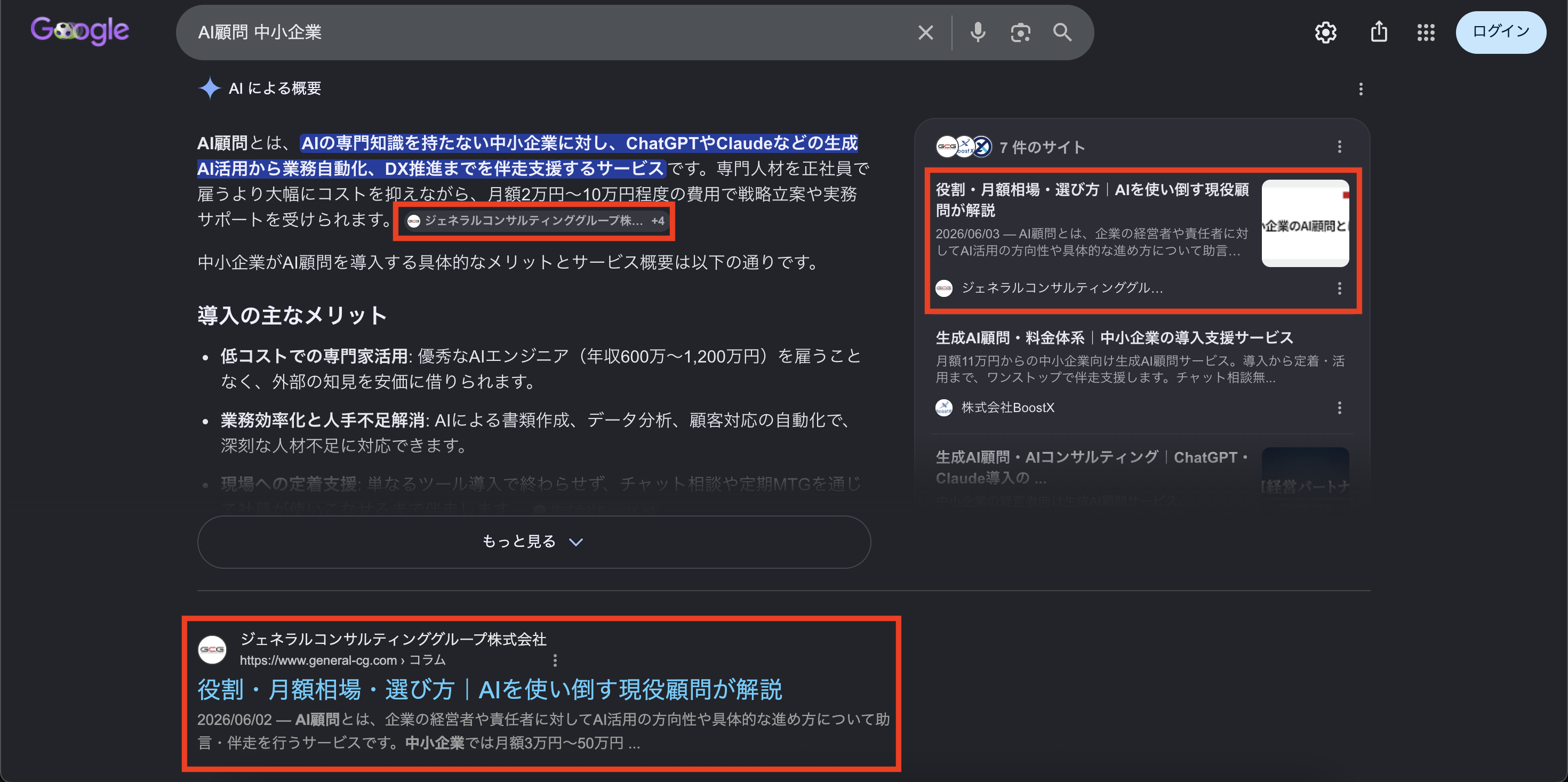Open 生成AI顧問・AIコンサルティング ChatGPT sidebar result
This screenshot has height=782, width=1568.
coord(1092,467)
